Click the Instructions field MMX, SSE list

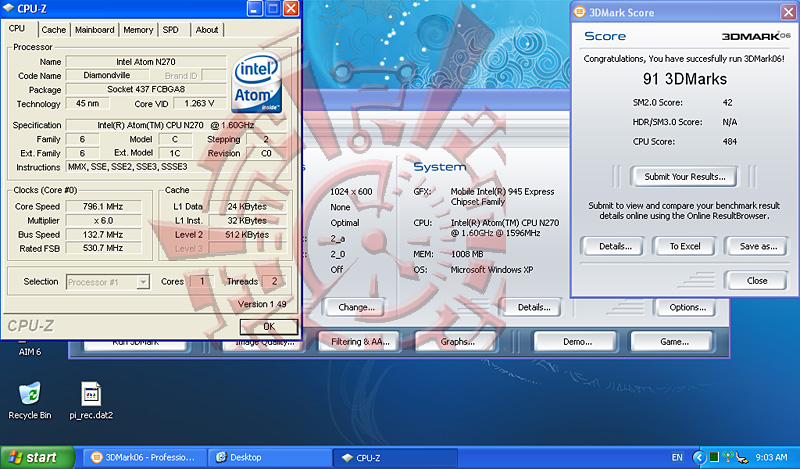[x=177, y=167]
